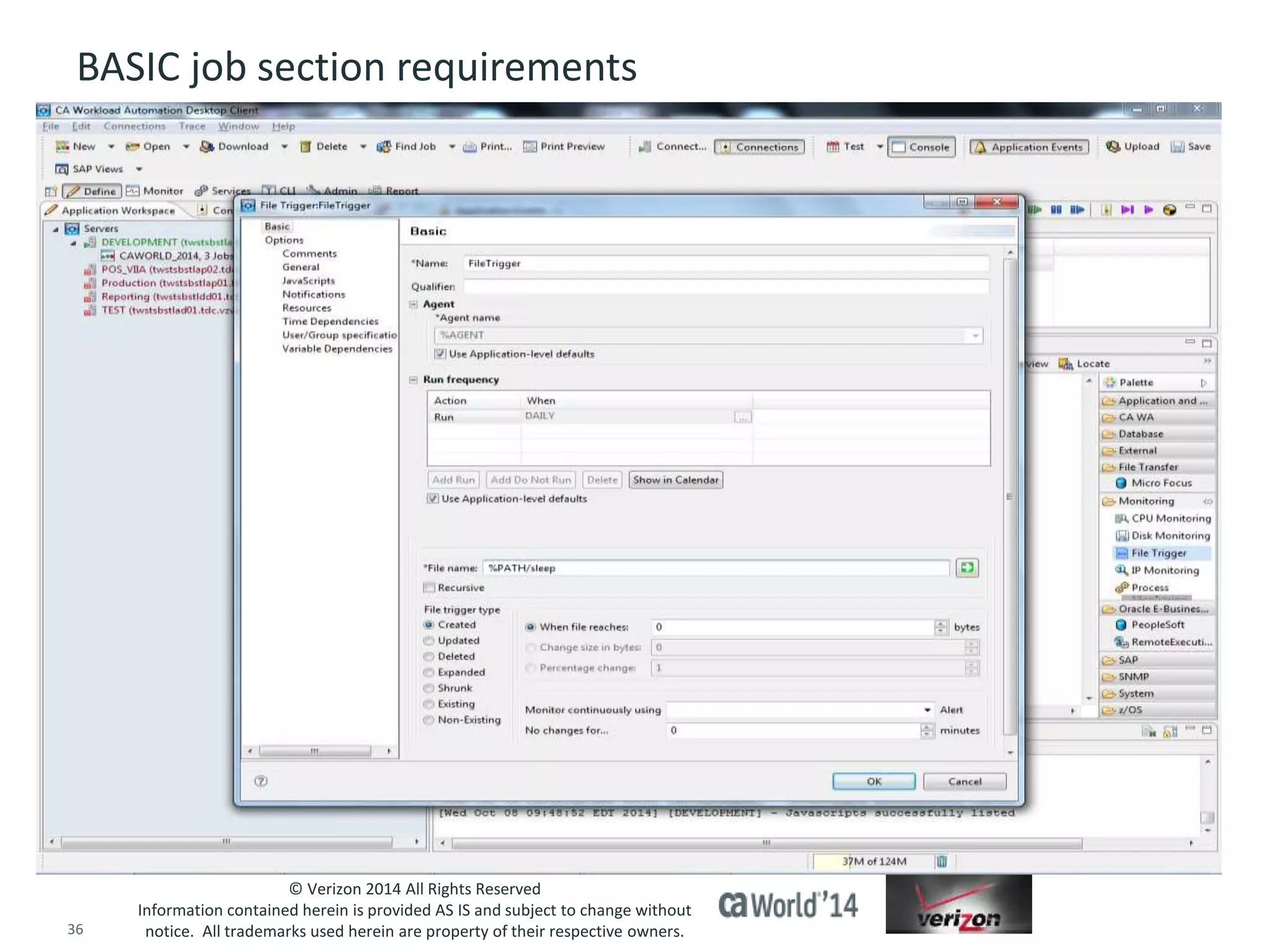Click the Qualifier input field
This screenshot has width=1270, height=952.
click(x=726, y=286)
